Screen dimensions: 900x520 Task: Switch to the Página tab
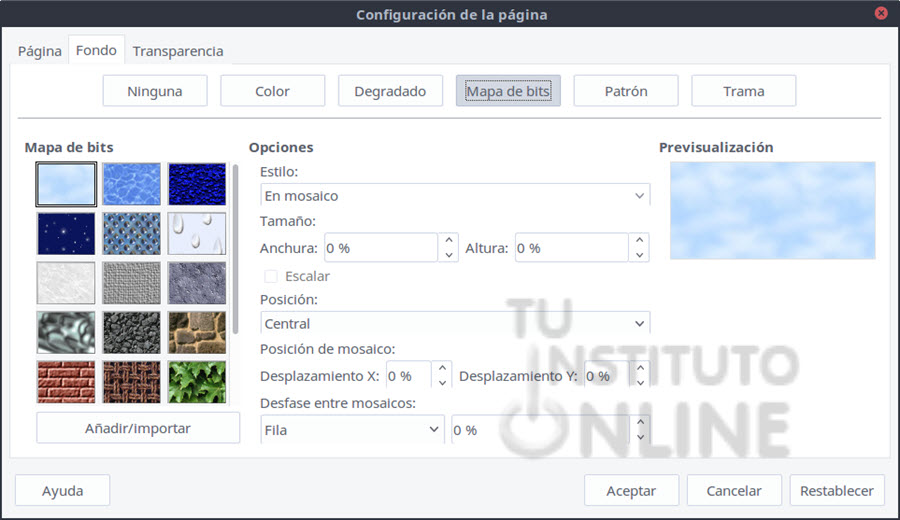[40, 51]
